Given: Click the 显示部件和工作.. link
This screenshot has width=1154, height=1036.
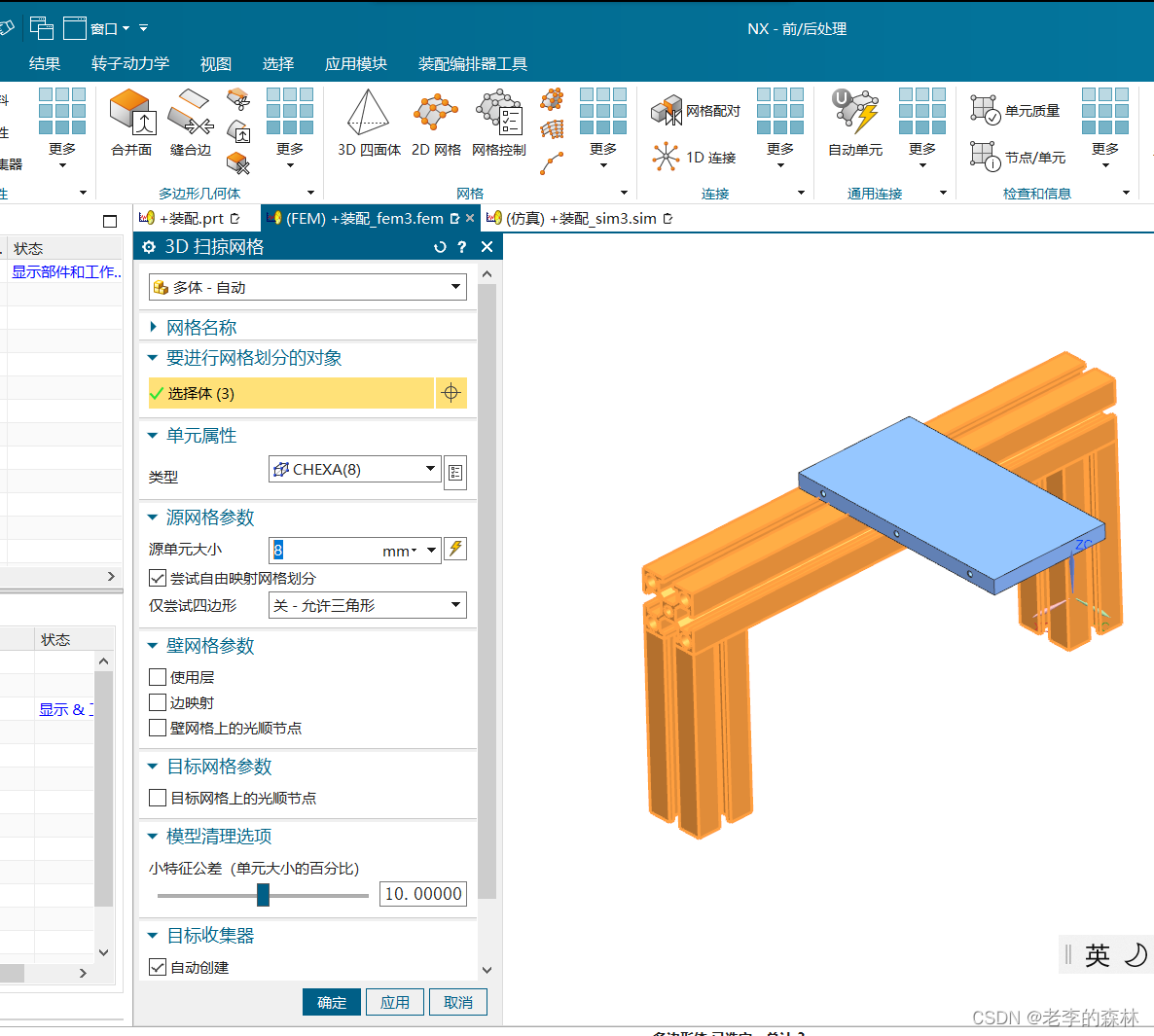Looking at the screenshot, I should point(66,271).
